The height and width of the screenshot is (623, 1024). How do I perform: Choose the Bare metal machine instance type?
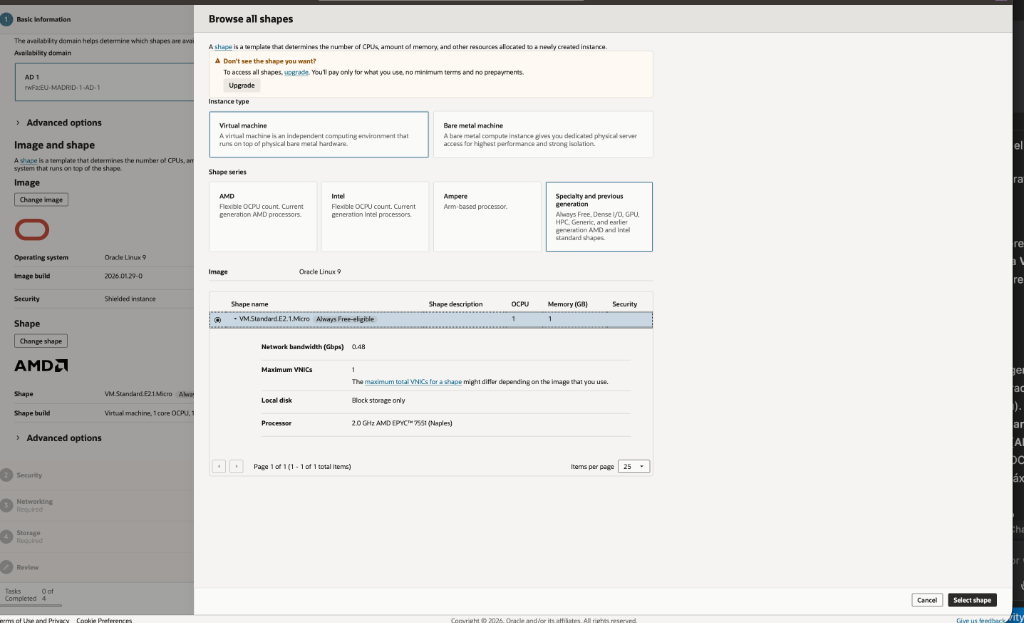(x=543, y=134)
